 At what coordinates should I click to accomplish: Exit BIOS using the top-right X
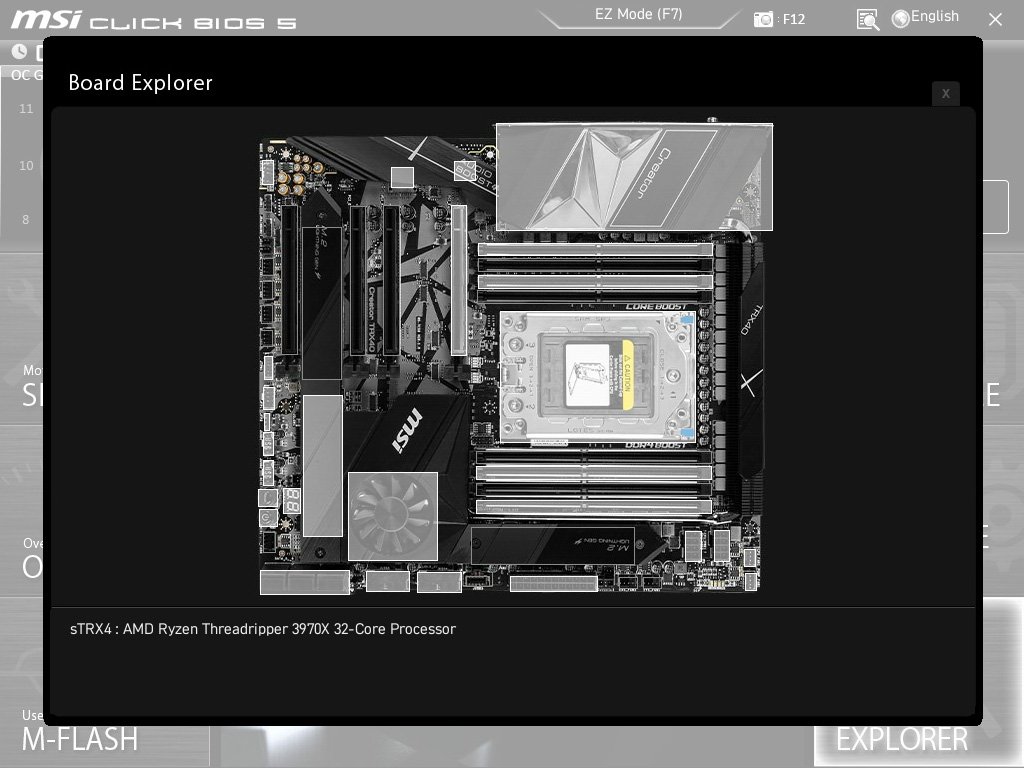pyautogui.click(x=995, y=20)
